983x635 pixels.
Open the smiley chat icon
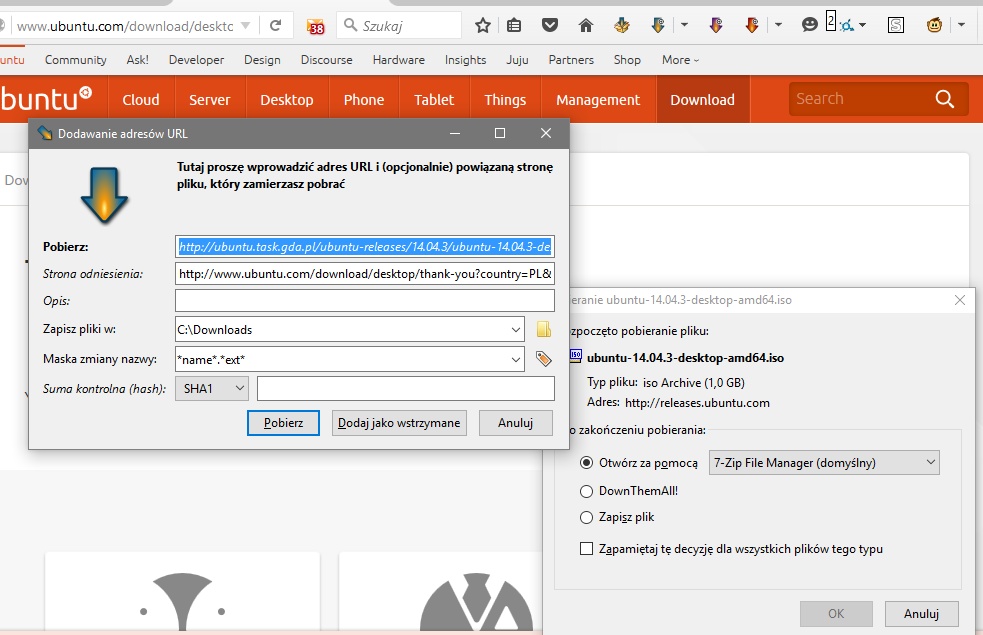click(x=809, y=26)
